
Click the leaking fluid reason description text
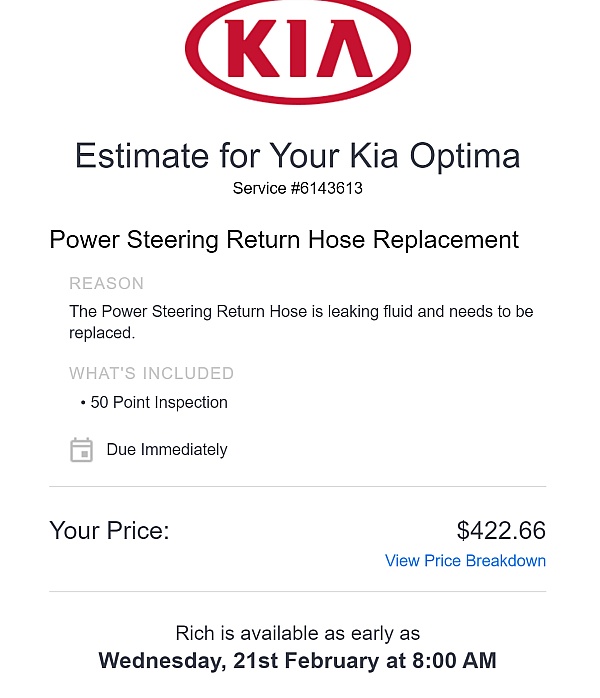pos(301,322)
